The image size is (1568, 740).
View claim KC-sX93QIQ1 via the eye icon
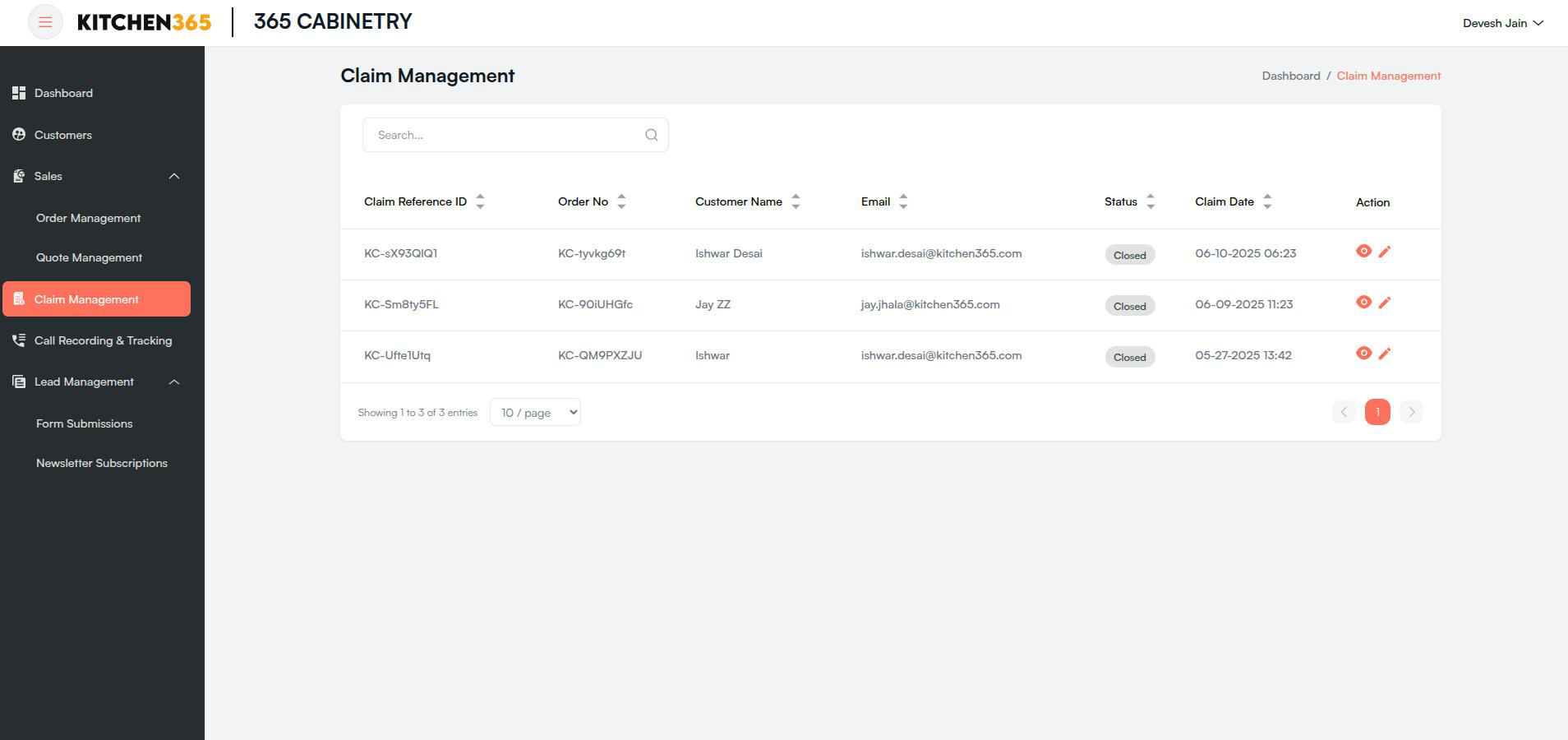(1363, 252)
